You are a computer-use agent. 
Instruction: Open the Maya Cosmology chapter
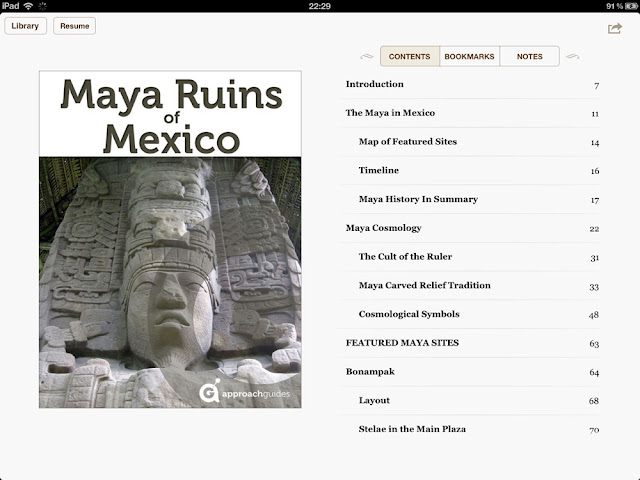(383, 228)
